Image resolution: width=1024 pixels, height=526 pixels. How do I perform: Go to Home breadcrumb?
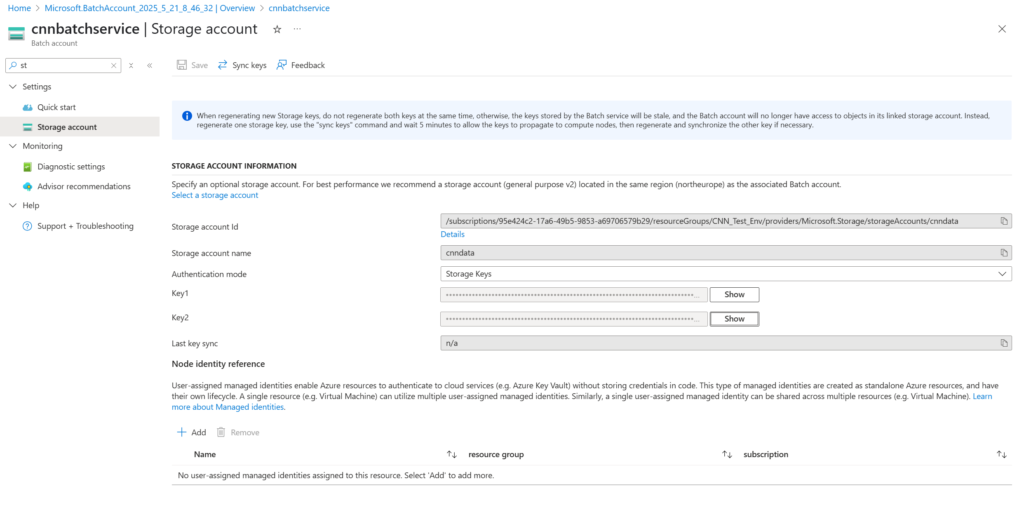tap(19, 8)
